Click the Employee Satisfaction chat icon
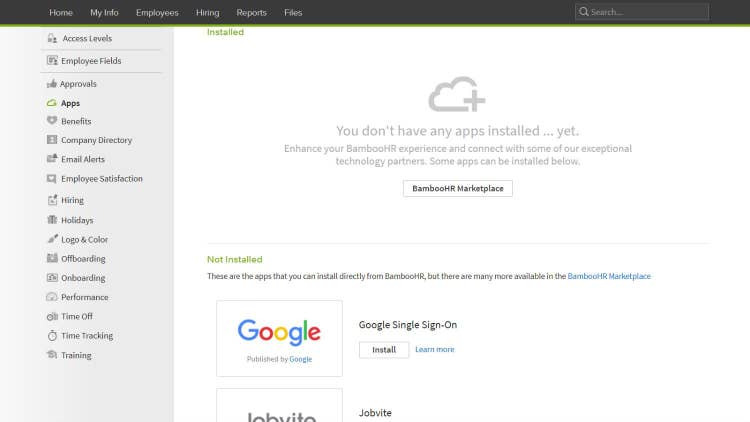Viewport: 750px width, 422px height. (52, 178)
